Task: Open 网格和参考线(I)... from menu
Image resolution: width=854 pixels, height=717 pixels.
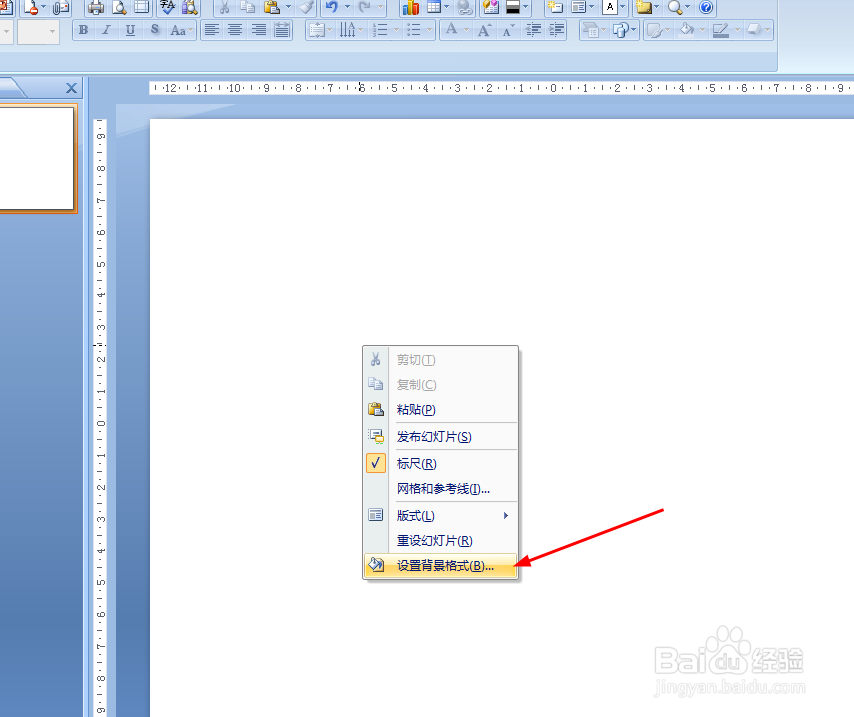Action: [440, 489]
